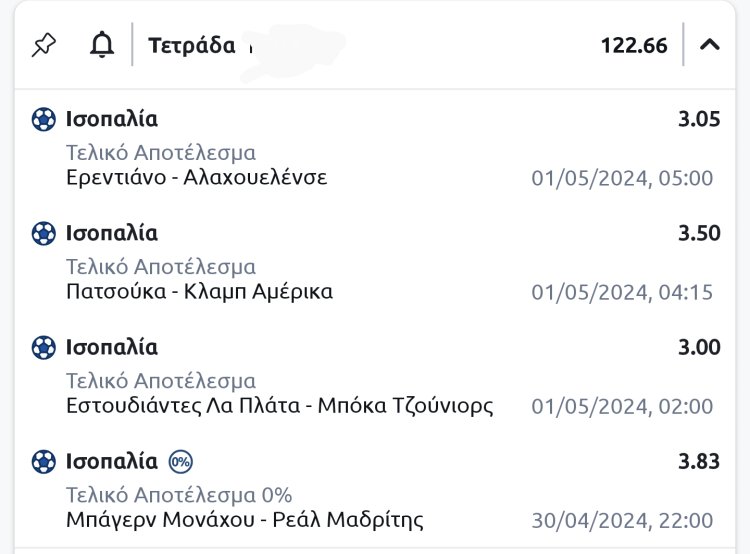Image resolution: width=750 pixels, height=554 pixels.
Task: Click the 30/04/2024, 22:00 match time
Action: (x=621, y=521)
